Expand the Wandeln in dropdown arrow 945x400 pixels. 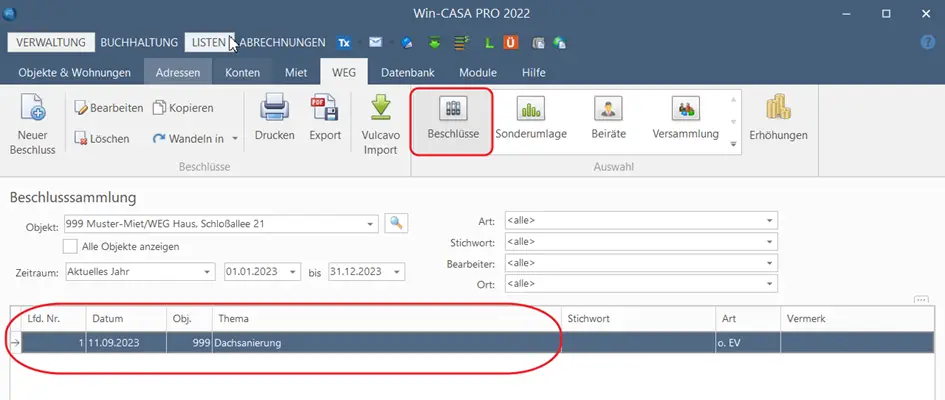pyautogui.click(x=234, y=139)
